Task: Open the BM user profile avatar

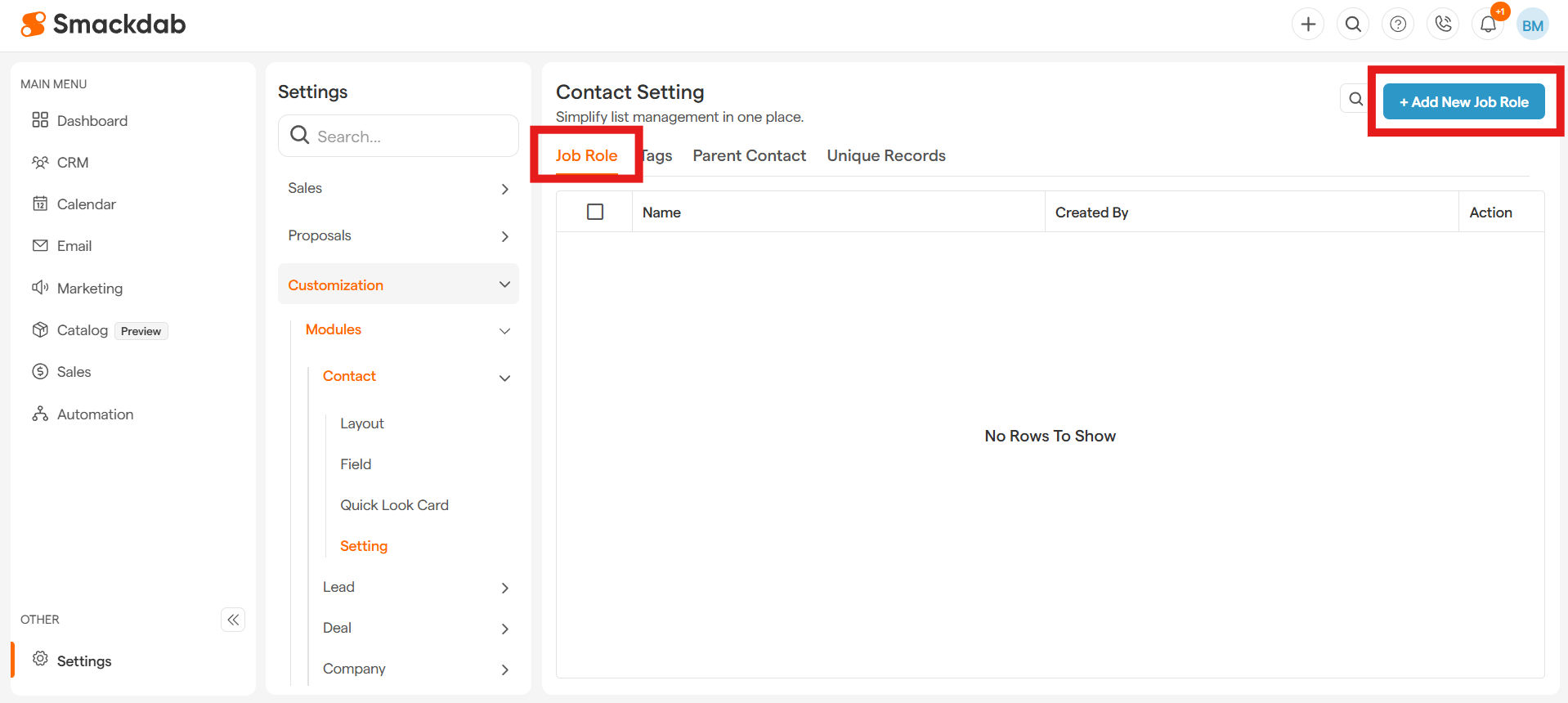Action: coord(1533,25)
